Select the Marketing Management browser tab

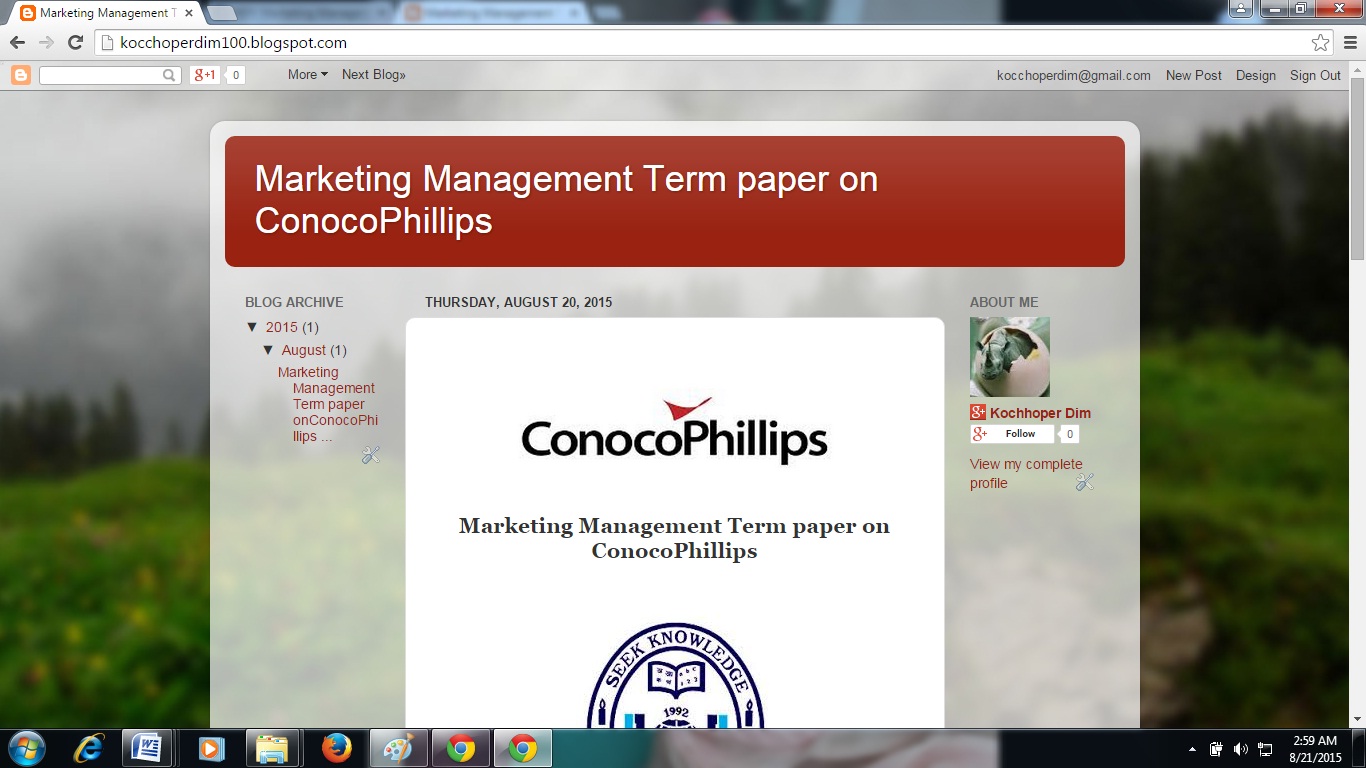[104, 13]
